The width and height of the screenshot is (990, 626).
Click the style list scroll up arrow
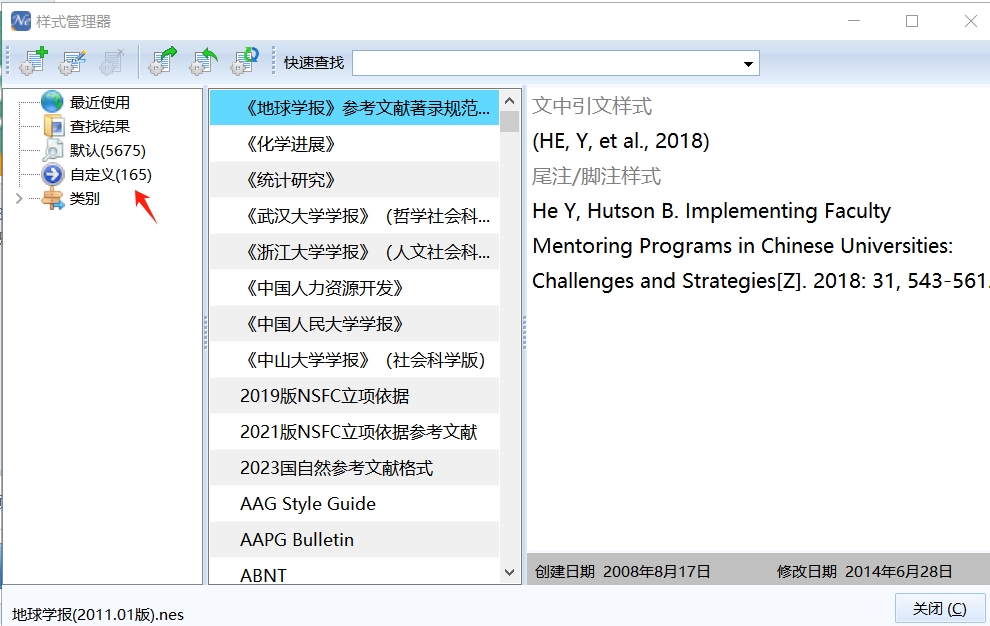510,100
